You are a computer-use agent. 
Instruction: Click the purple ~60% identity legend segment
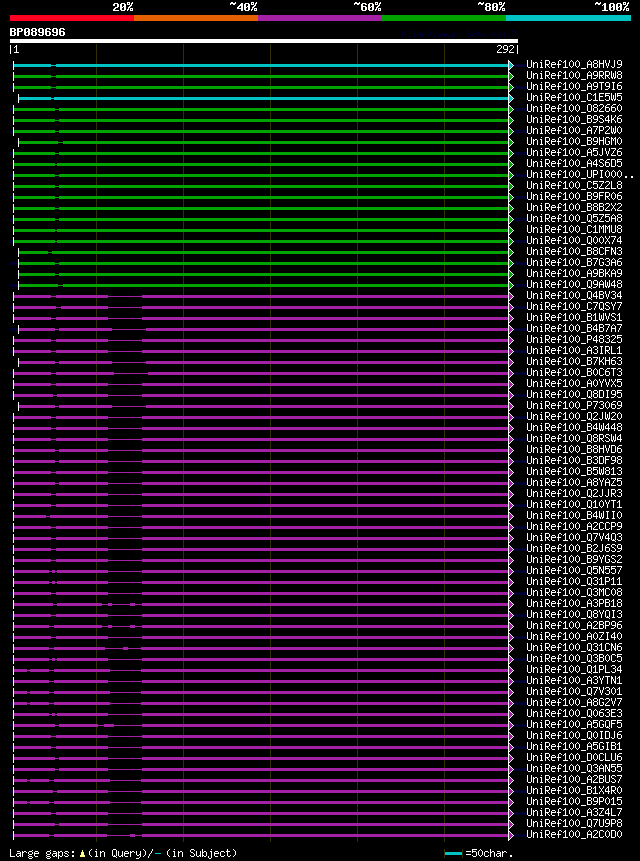(x=320, y=18)
